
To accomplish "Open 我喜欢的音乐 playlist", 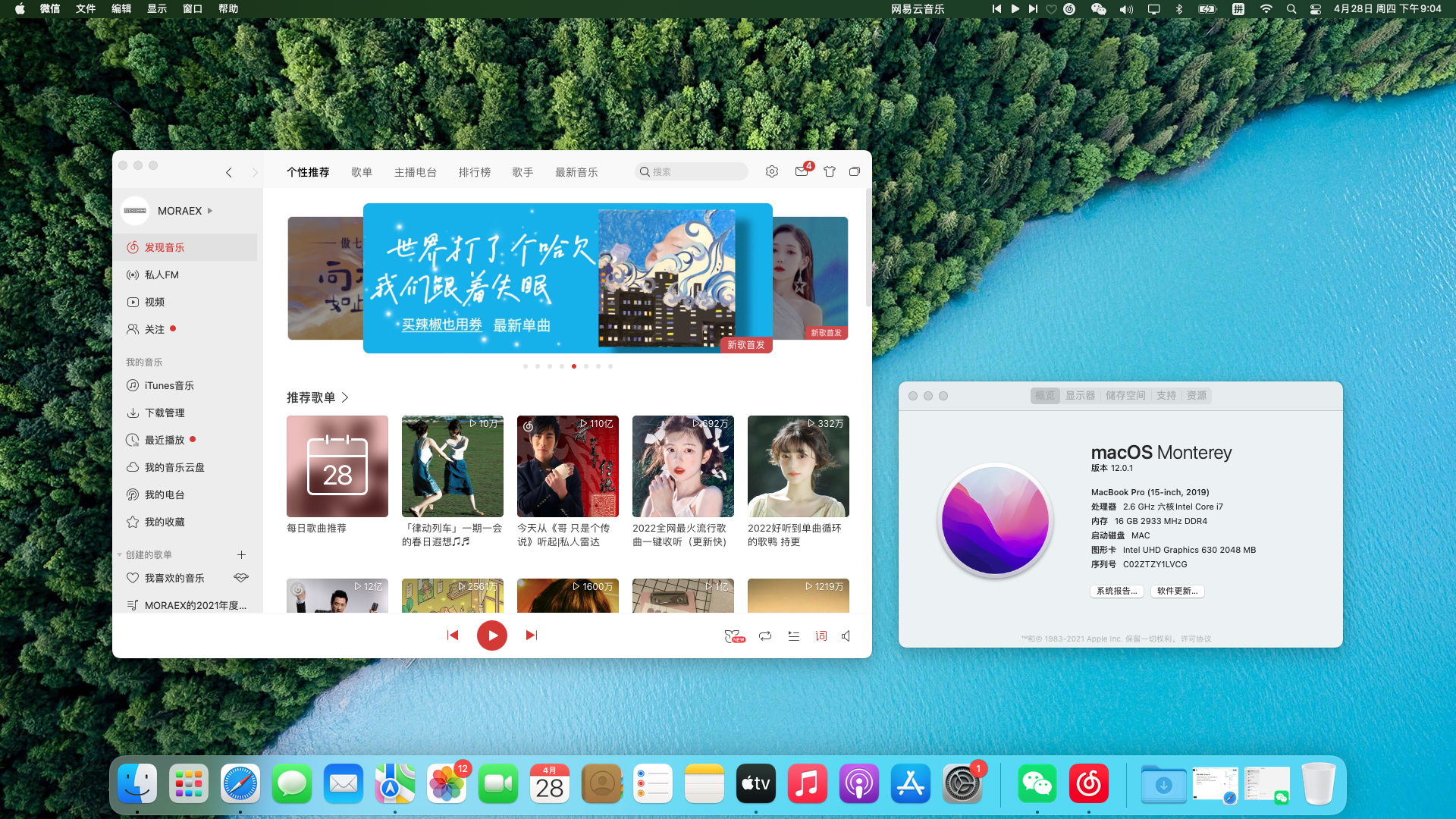I will point(174,578).
